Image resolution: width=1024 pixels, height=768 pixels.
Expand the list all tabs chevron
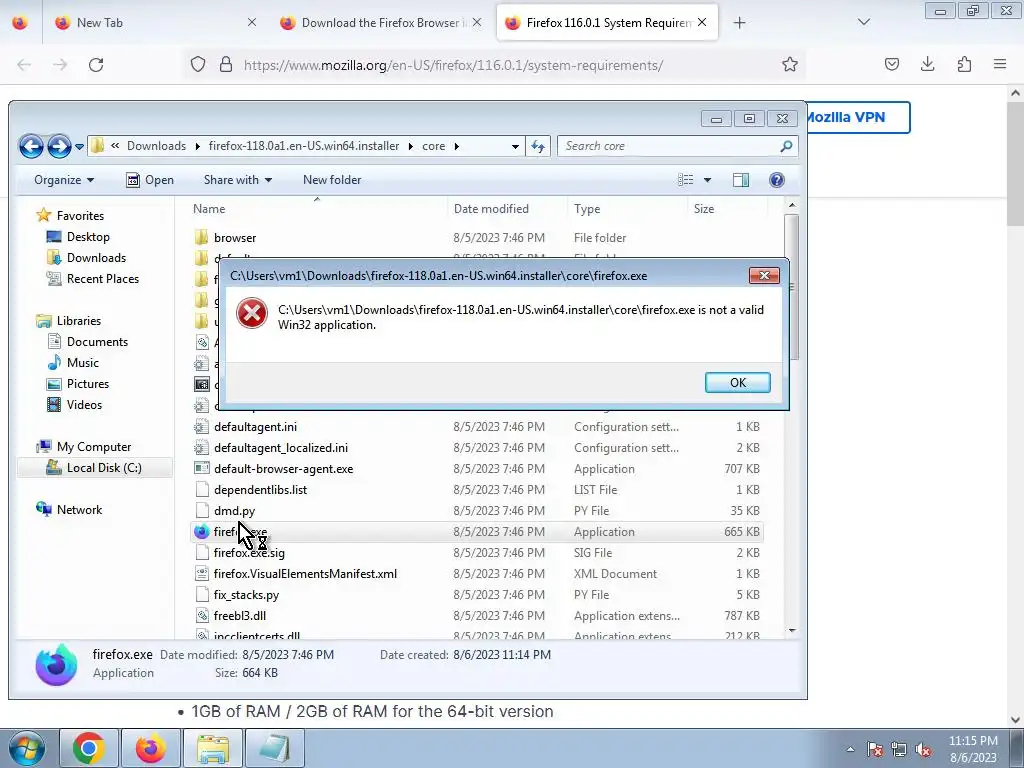point(863,22)
